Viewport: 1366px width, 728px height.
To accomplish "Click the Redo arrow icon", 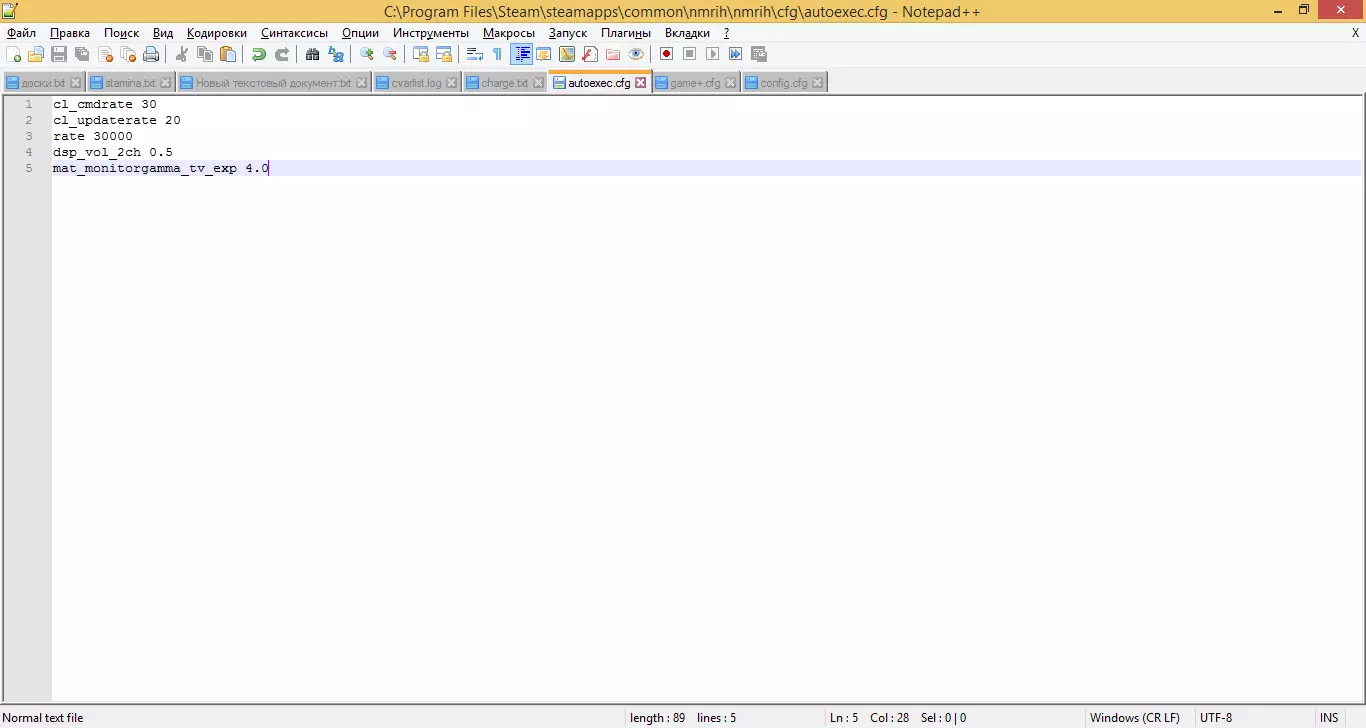I will [282, 54].
